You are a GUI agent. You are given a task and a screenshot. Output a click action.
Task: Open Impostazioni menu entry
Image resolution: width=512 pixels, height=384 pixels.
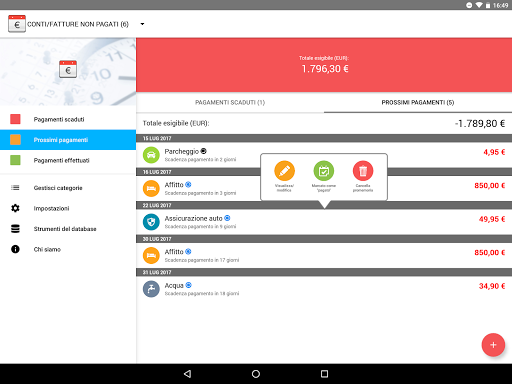[x=68, y=208]
